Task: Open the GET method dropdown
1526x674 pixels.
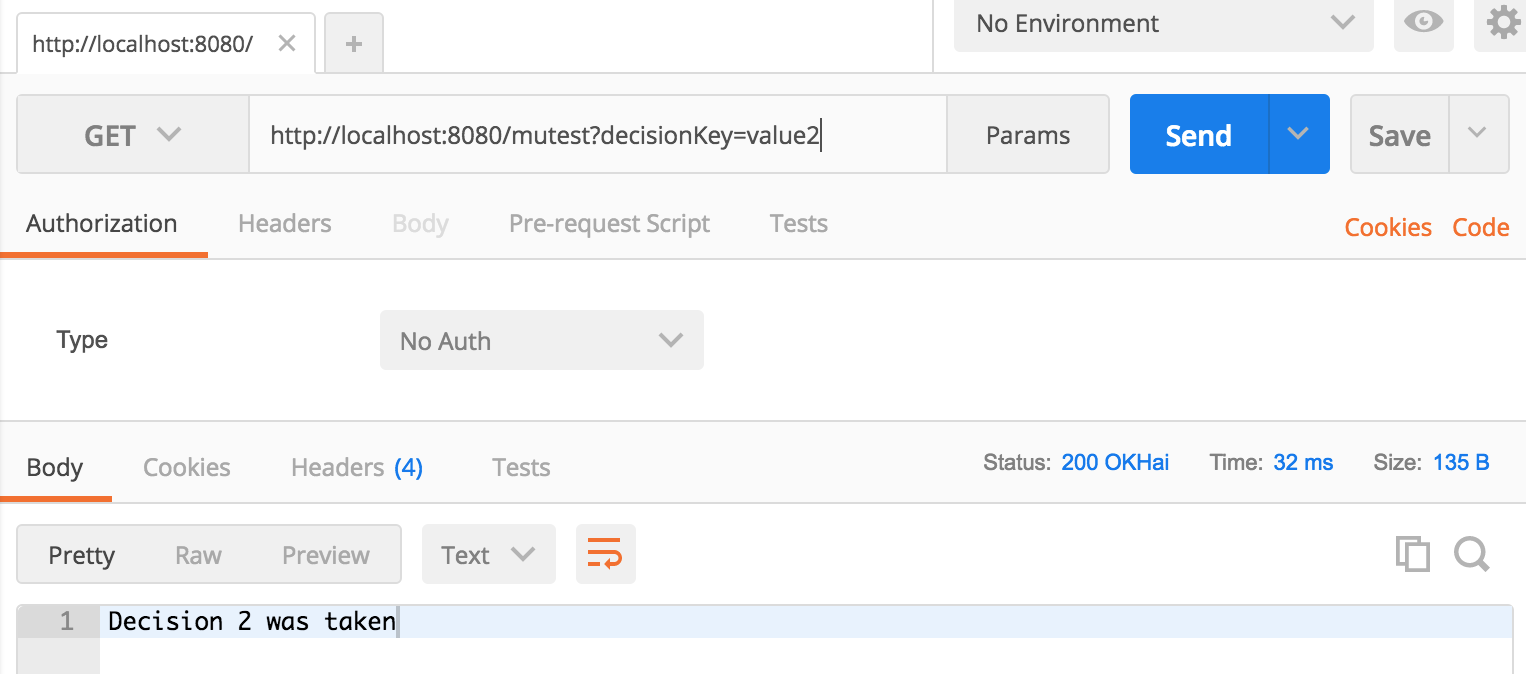Action: [133, 135]
